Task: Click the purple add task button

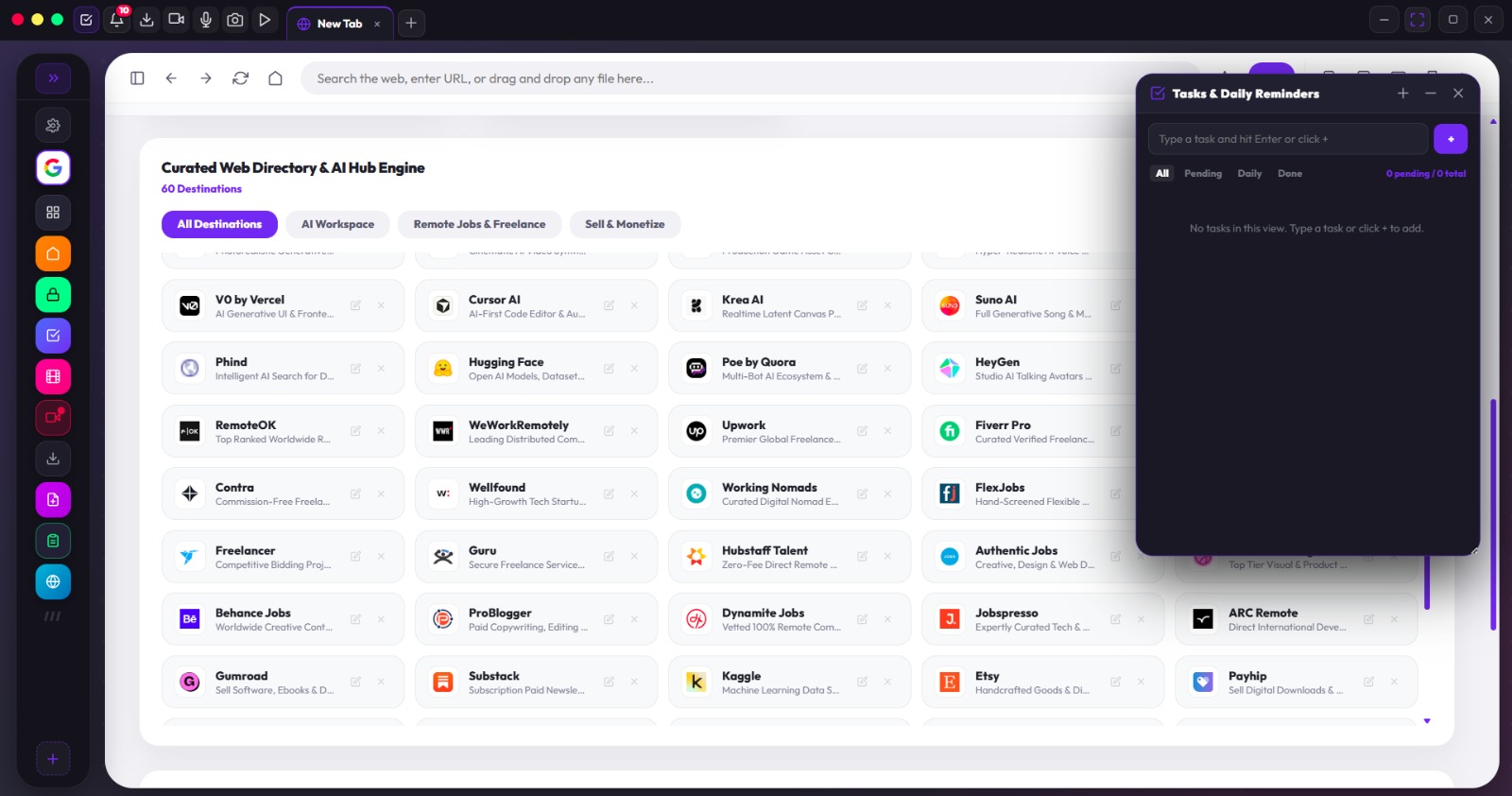Action: tap(1451, 139)
